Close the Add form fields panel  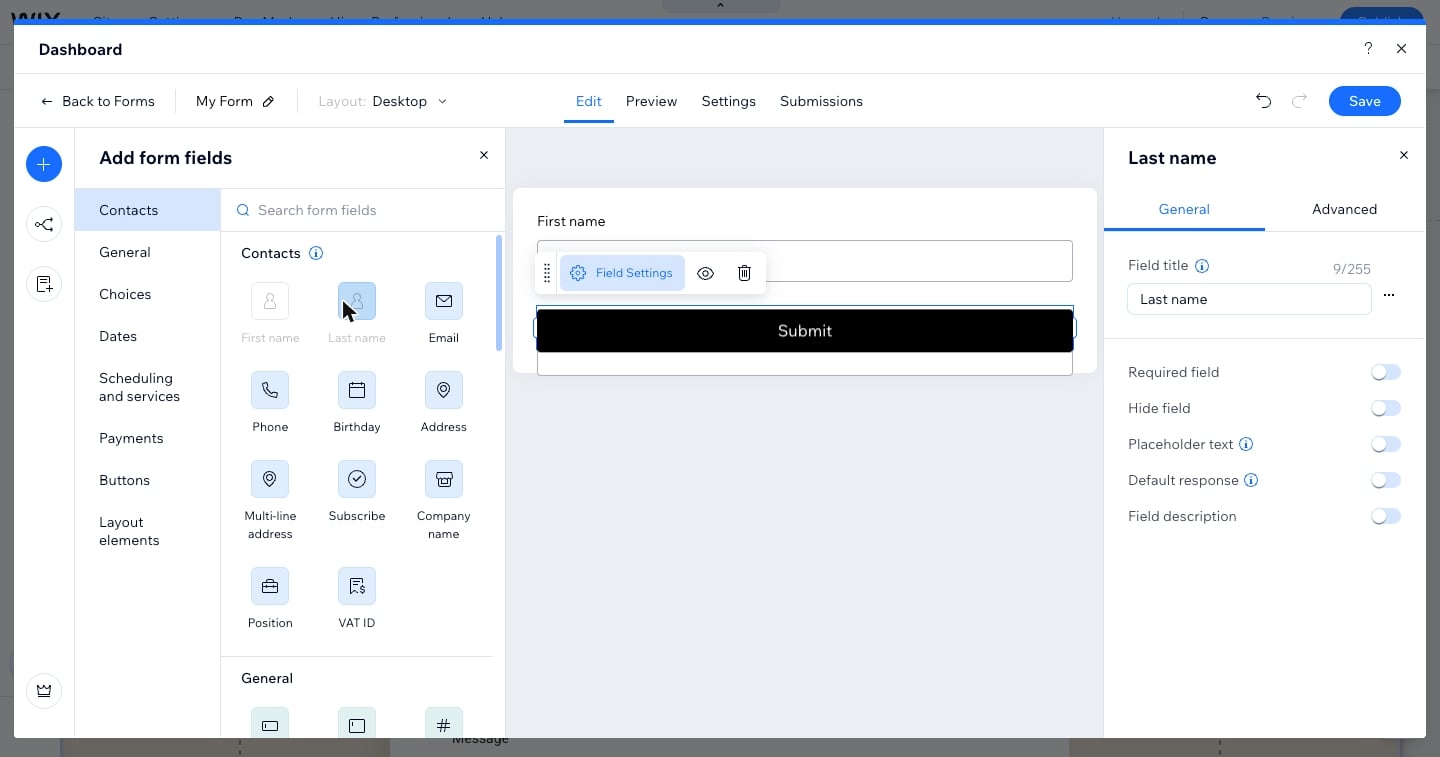click(x=484, y=155)
